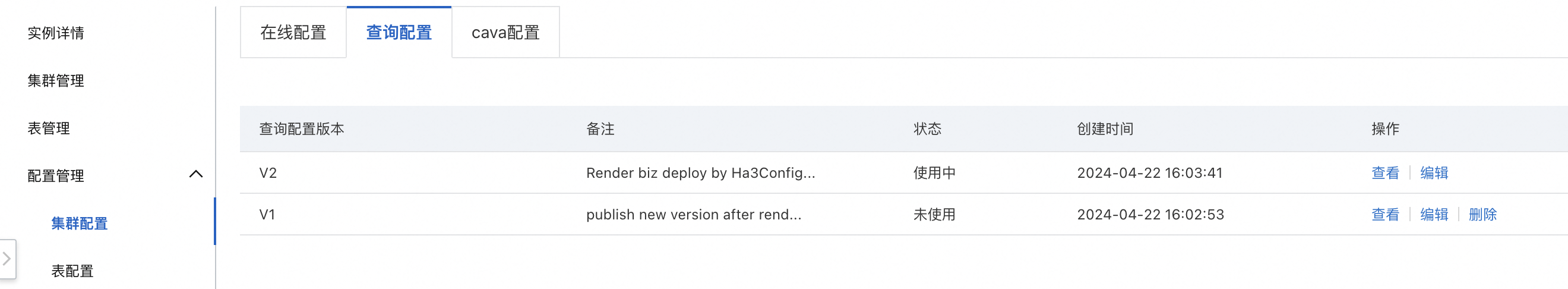Delete the V1 query configuration
This screenshot has width=1568, height=289.
click(x=1482, y=215)
